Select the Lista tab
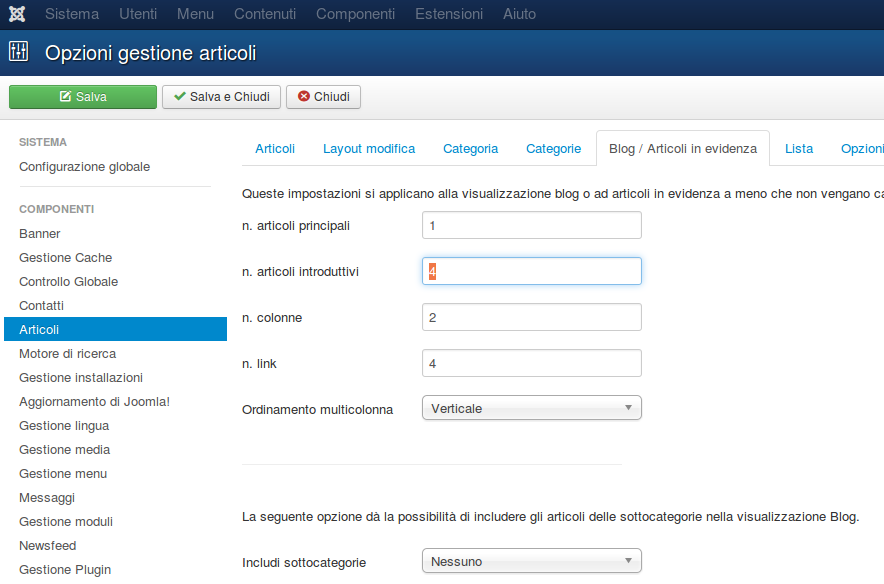This screenshot has width=884, height=584. click(798, 148)
